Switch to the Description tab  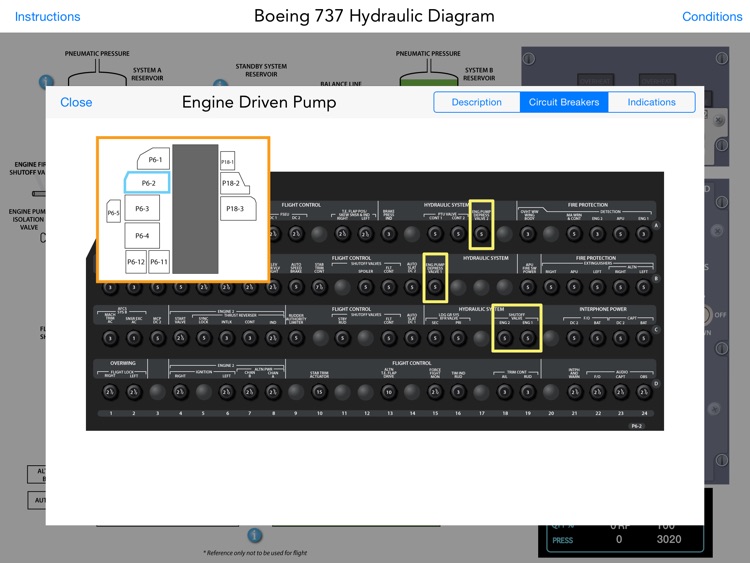pos(476,102)
